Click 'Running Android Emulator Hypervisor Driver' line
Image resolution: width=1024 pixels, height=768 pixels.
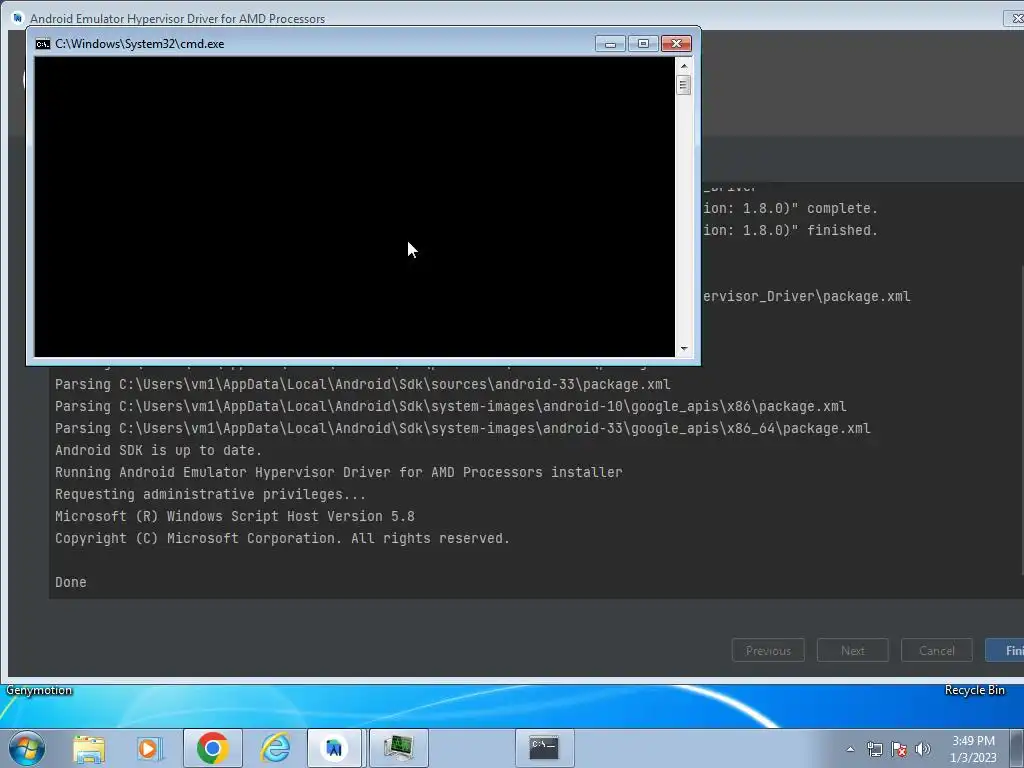coord(338,472)
